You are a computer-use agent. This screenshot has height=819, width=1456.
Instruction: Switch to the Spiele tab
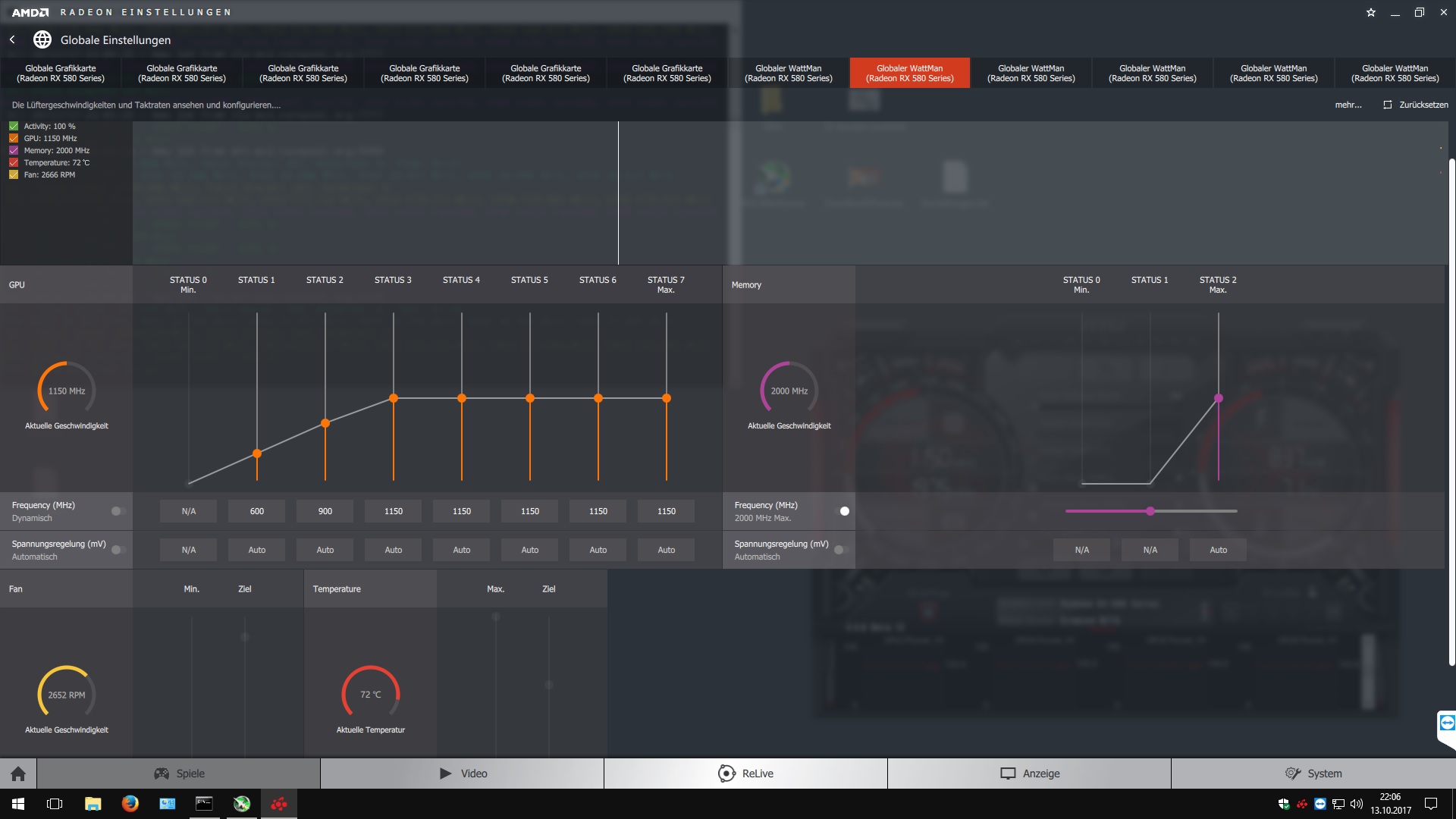click(x=179, y=773)
